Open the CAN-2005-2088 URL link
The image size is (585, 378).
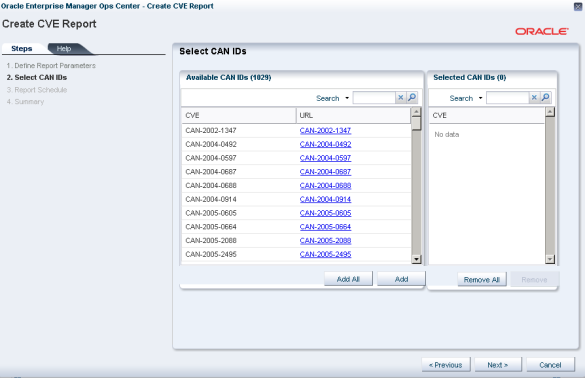click(325, 241)
